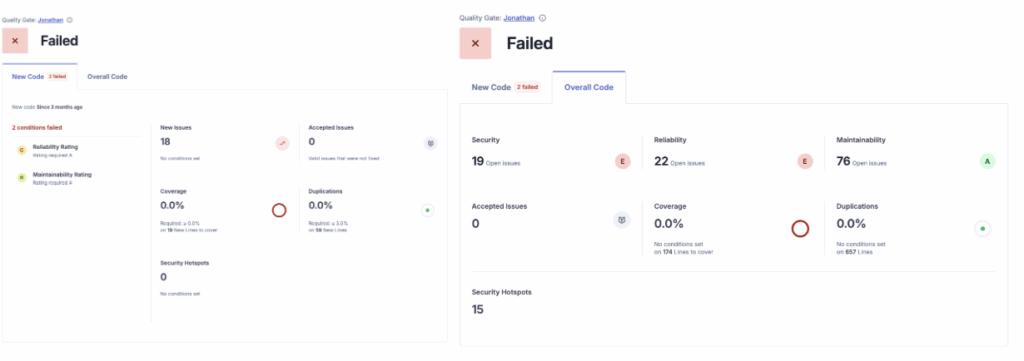The width and height of the screenshot is (1024, 361).
Task: Click the green duplications indicator in New Code panel
Action: [427, 210]
